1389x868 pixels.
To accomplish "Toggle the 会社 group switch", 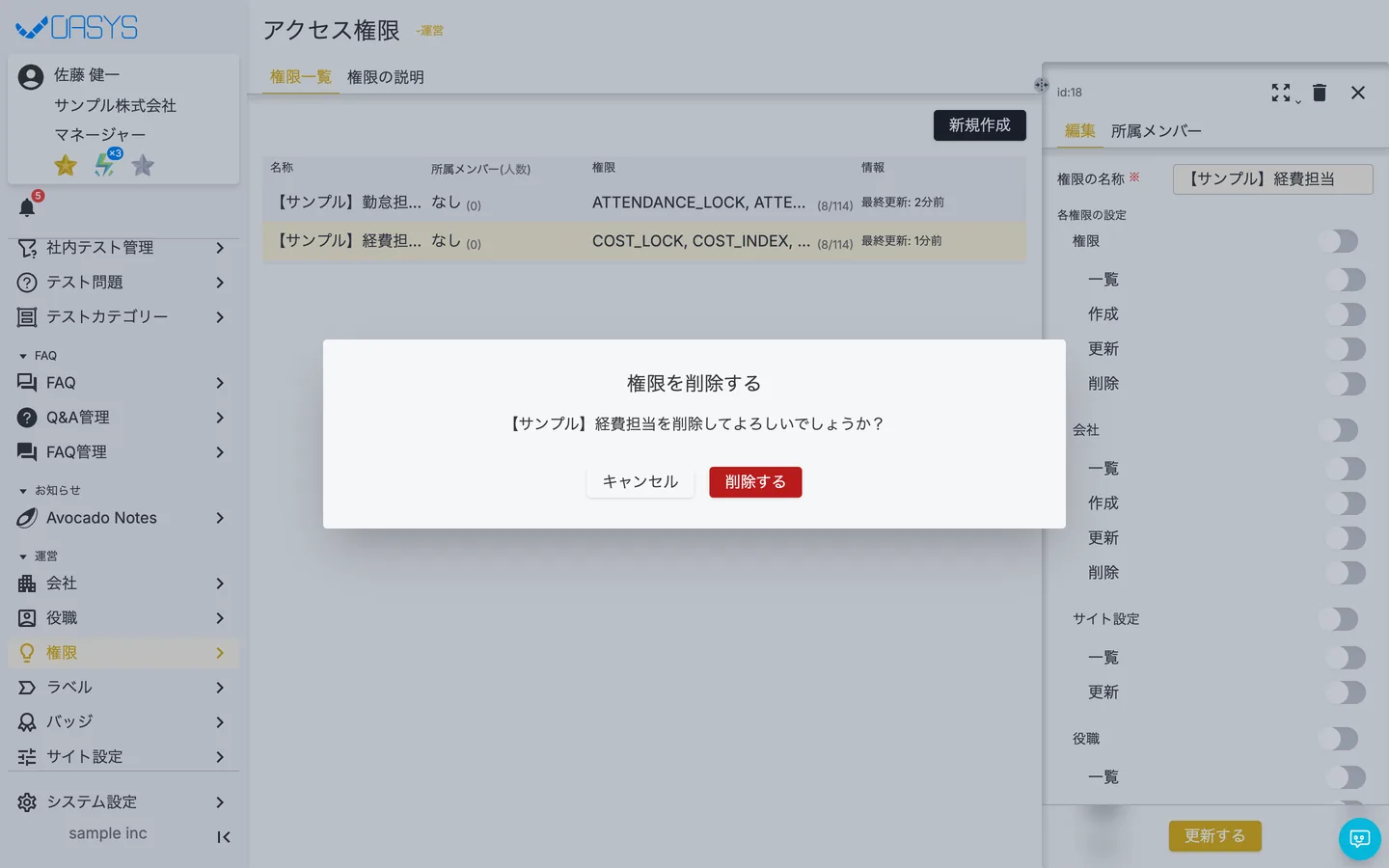I will tap(1339, 430).
